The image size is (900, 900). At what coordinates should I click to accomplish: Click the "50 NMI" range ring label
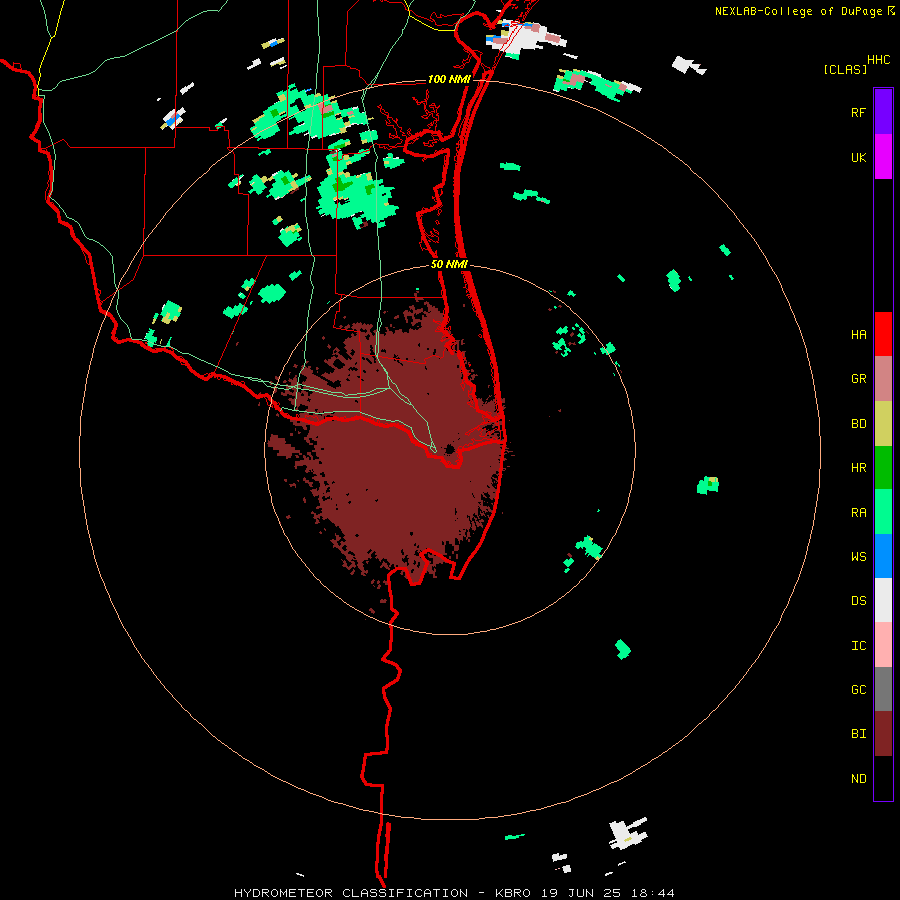[449, 264]
